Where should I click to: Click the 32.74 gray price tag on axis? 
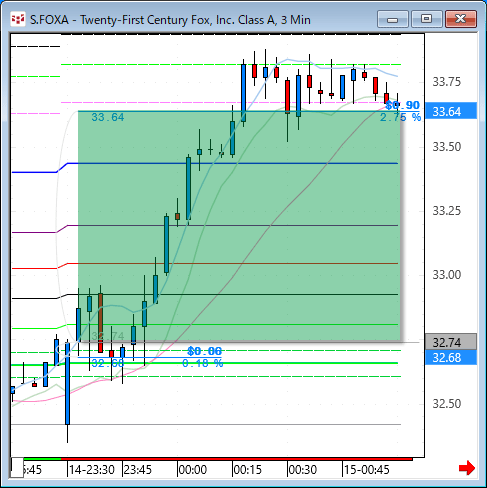click(451, 342)
